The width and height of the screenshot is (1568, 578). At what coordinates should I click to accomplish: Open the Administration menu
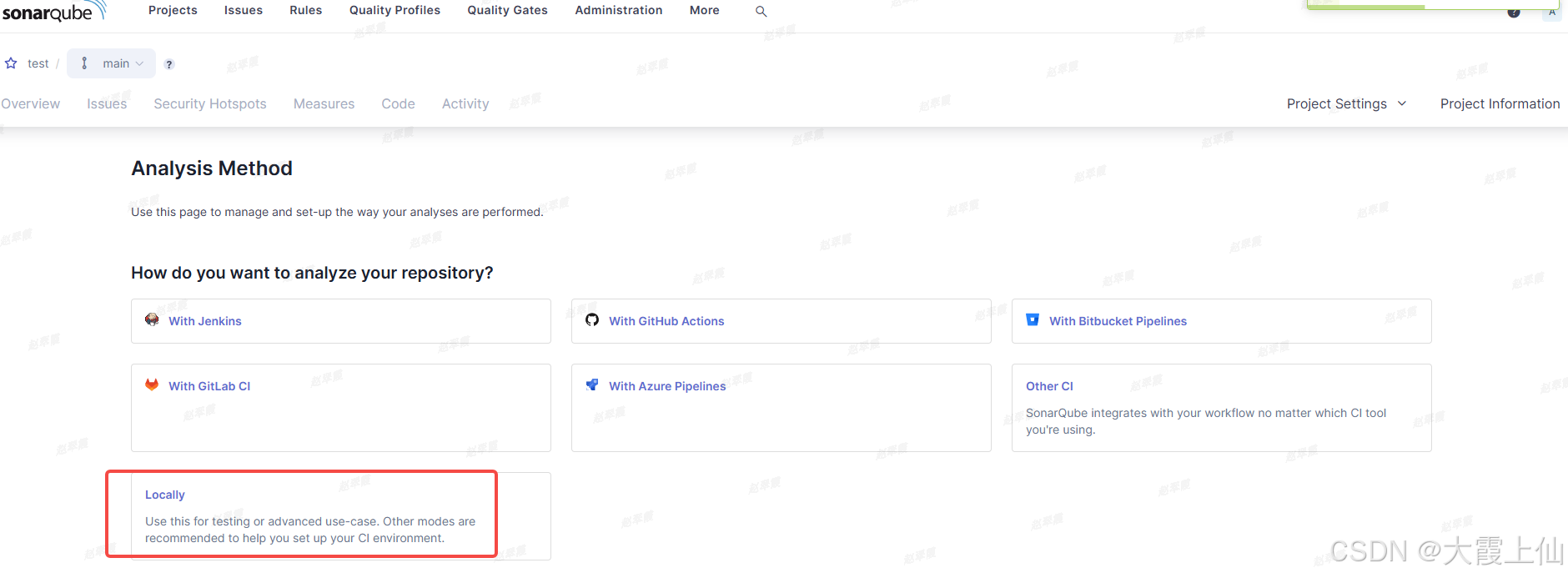click(x=619, y=10)
